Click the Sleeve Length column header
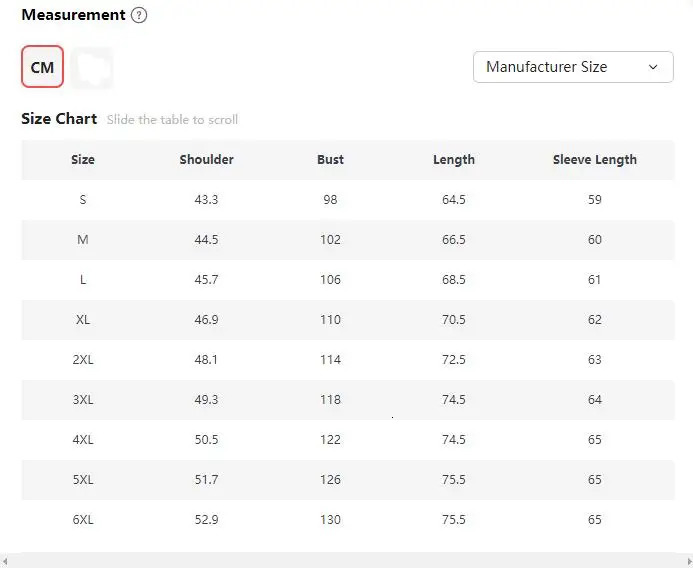 (x=595, y=160)
